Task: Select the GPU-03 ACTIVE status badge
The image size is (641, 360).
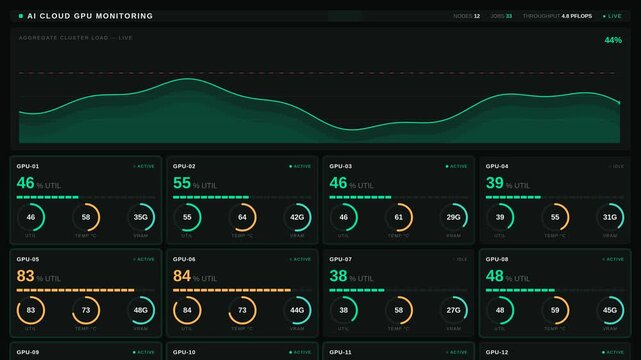Action: pyautogui.click(x=456, y=166)
